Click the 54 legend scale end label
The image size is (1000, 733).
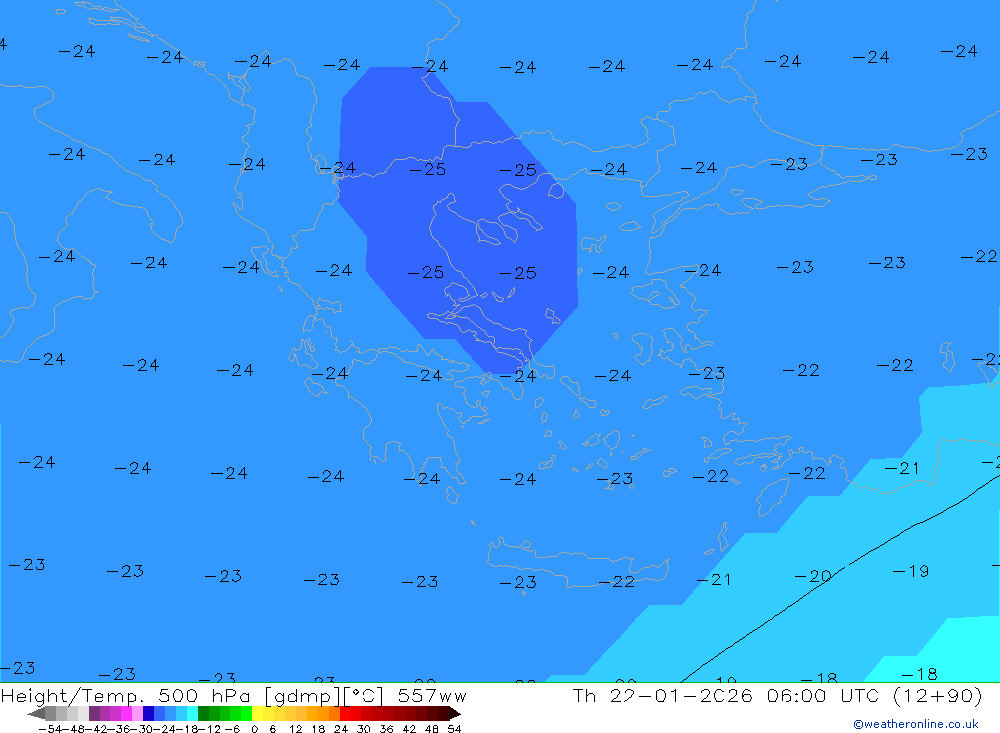[x=454, y=729]
